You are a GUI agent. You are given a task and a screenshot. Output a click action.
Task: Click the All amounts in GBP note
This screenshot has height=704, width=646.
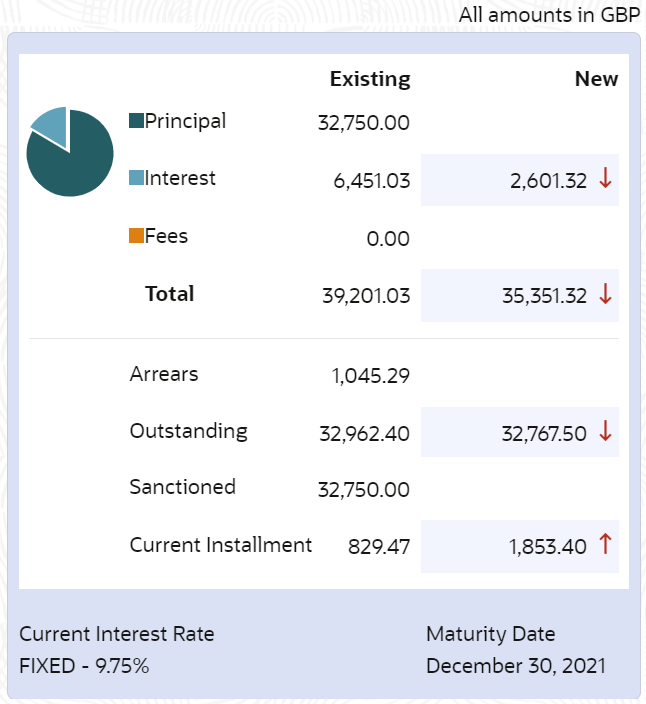(x=549, y=16)
